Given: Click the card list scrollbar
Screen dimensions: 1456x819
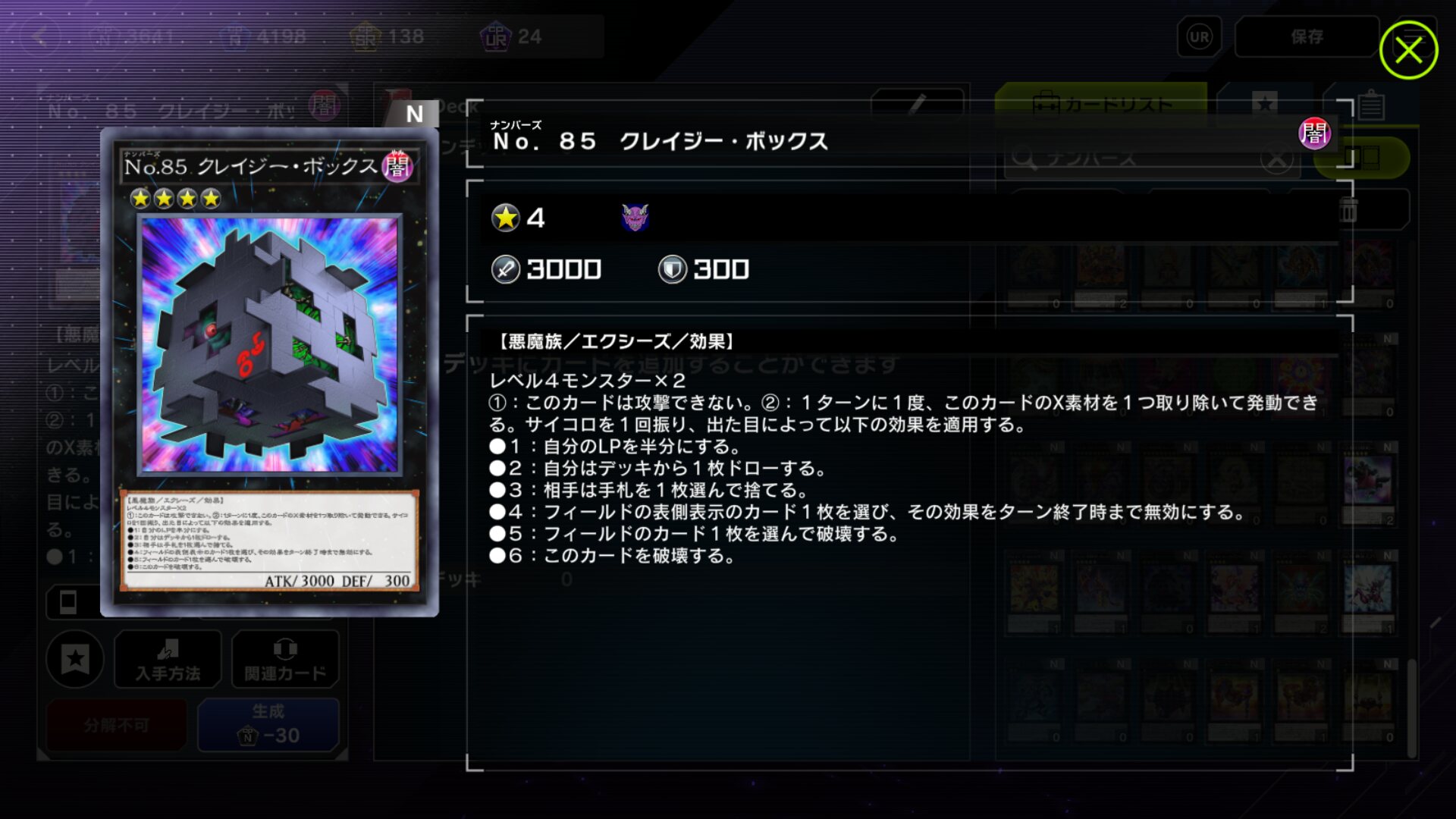Looking at the screenshot, I should pyautogui.click(x=1411, y=709).
